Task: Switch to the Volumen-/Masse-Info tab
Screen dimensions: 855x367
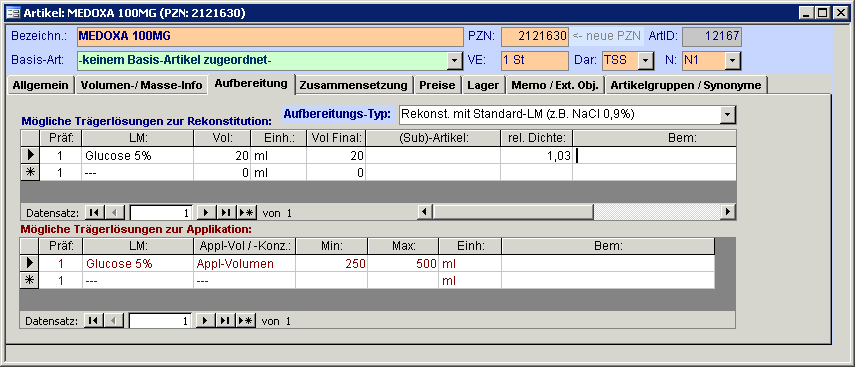Action: pyautogui.click(x=141, y=85)
